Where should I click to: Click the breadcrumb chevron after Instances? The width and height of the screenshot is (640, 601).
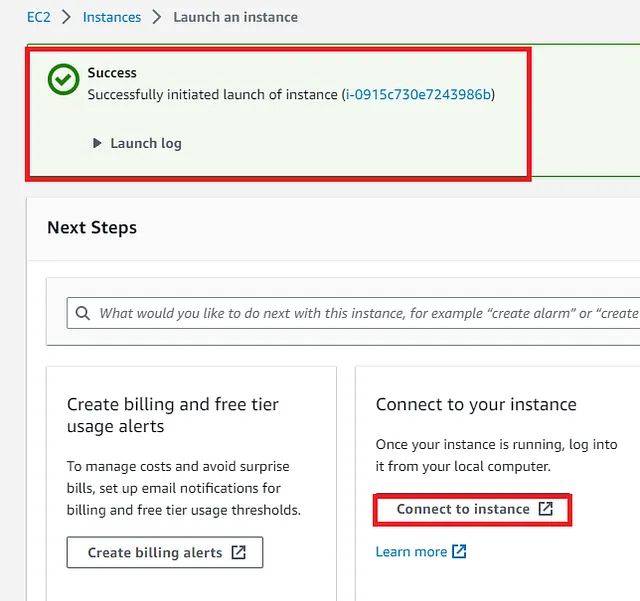point(157,17)
